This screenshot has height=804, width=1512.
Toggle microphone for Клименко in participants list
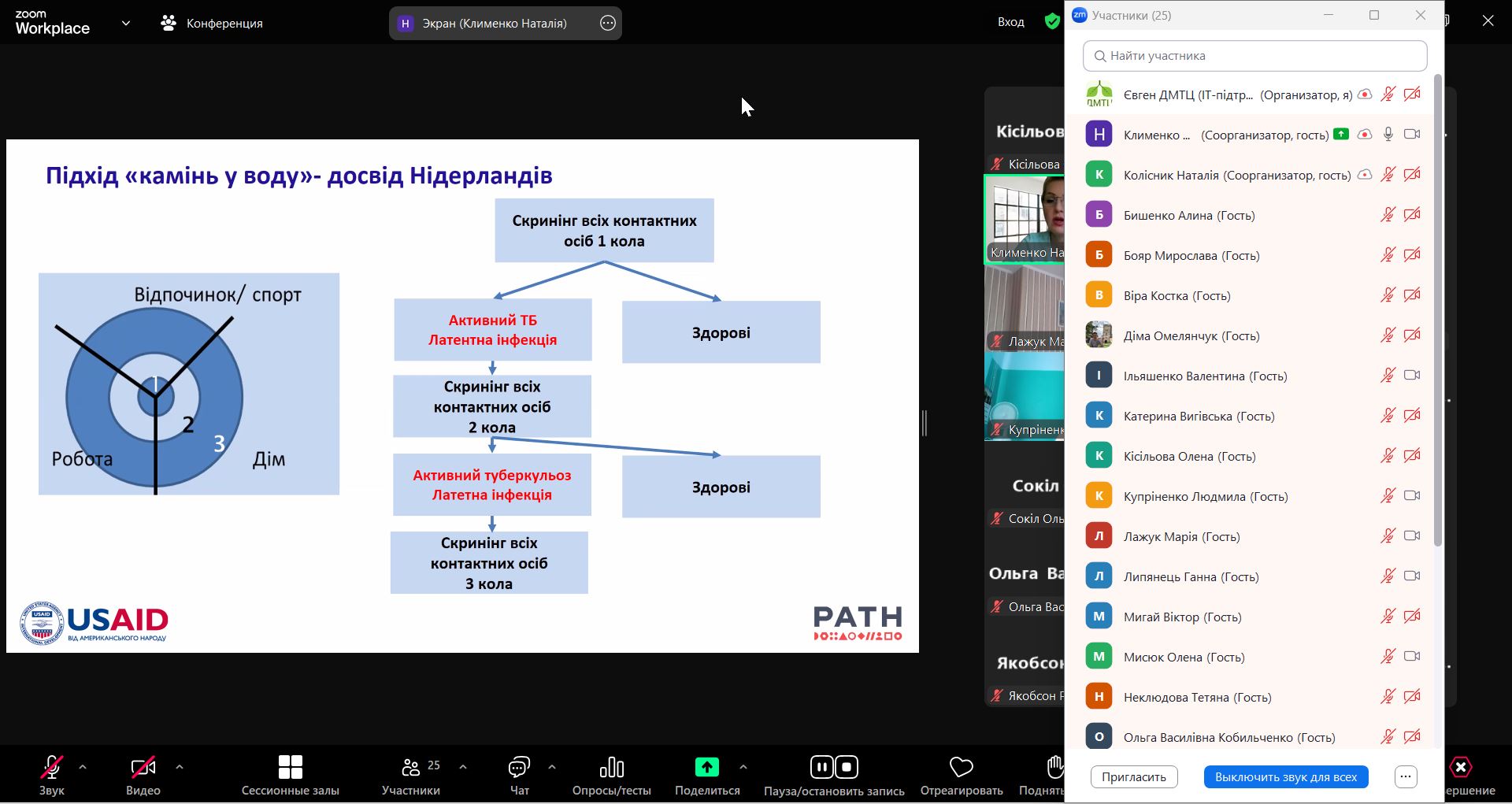(1388, 135)
